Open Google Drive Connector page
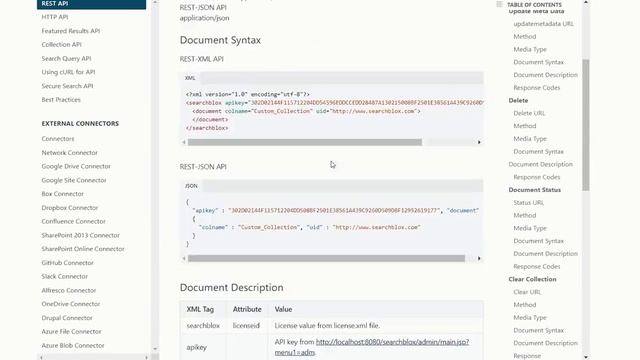640x360 pixels. 76,166
